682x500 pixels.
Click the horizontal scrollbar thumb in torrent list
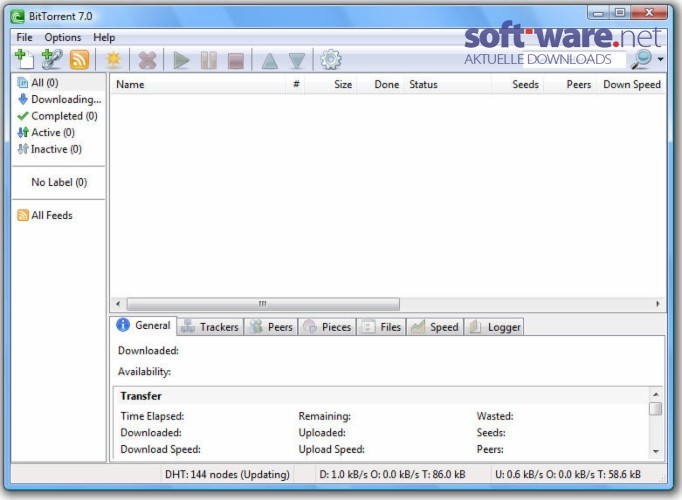coord(263,303)
